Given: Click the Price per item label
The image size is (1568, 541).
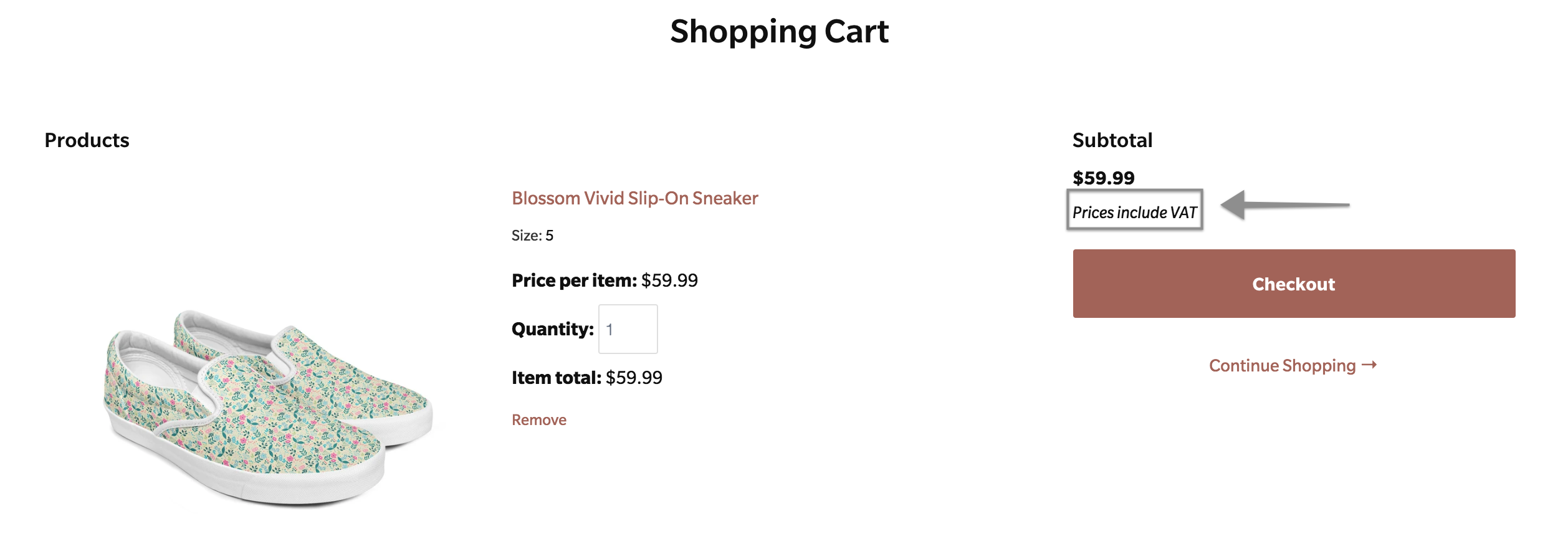Looking at the screenshot, I should point(573,280).
